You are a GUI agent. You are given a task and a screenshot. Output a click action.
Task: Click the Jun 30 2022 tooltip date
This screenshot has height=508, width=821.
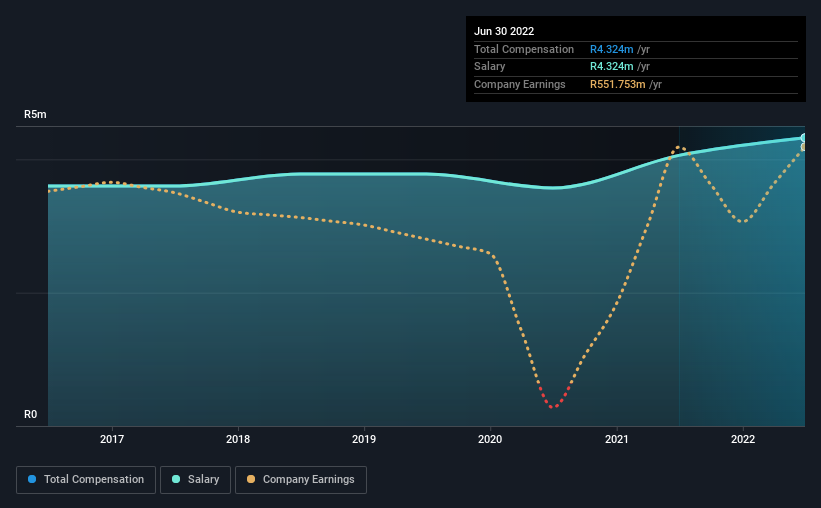pyautogui.click(x=504, y=31)
